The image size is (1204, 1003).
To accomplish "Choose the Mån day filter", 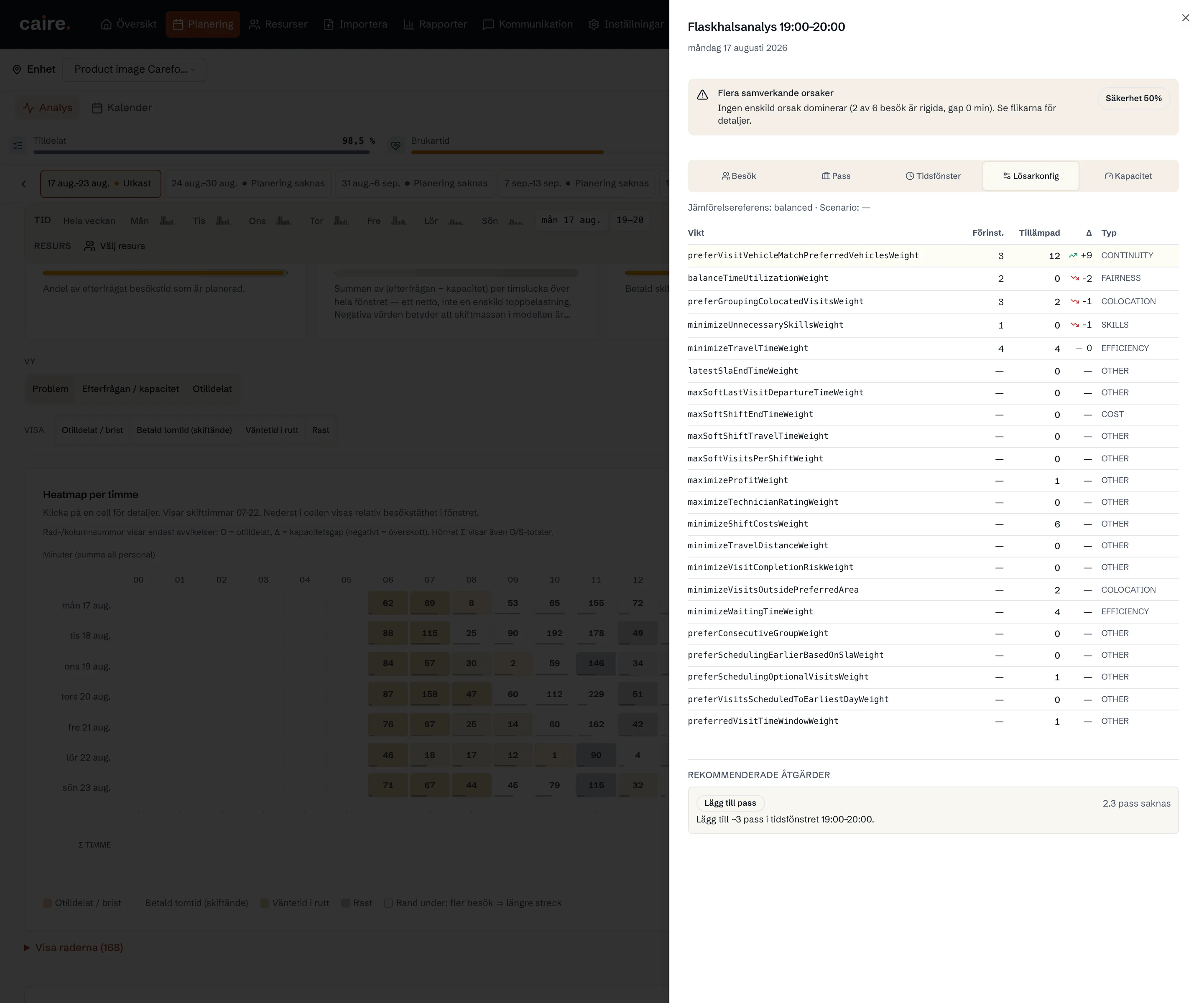I will point(152,221).
